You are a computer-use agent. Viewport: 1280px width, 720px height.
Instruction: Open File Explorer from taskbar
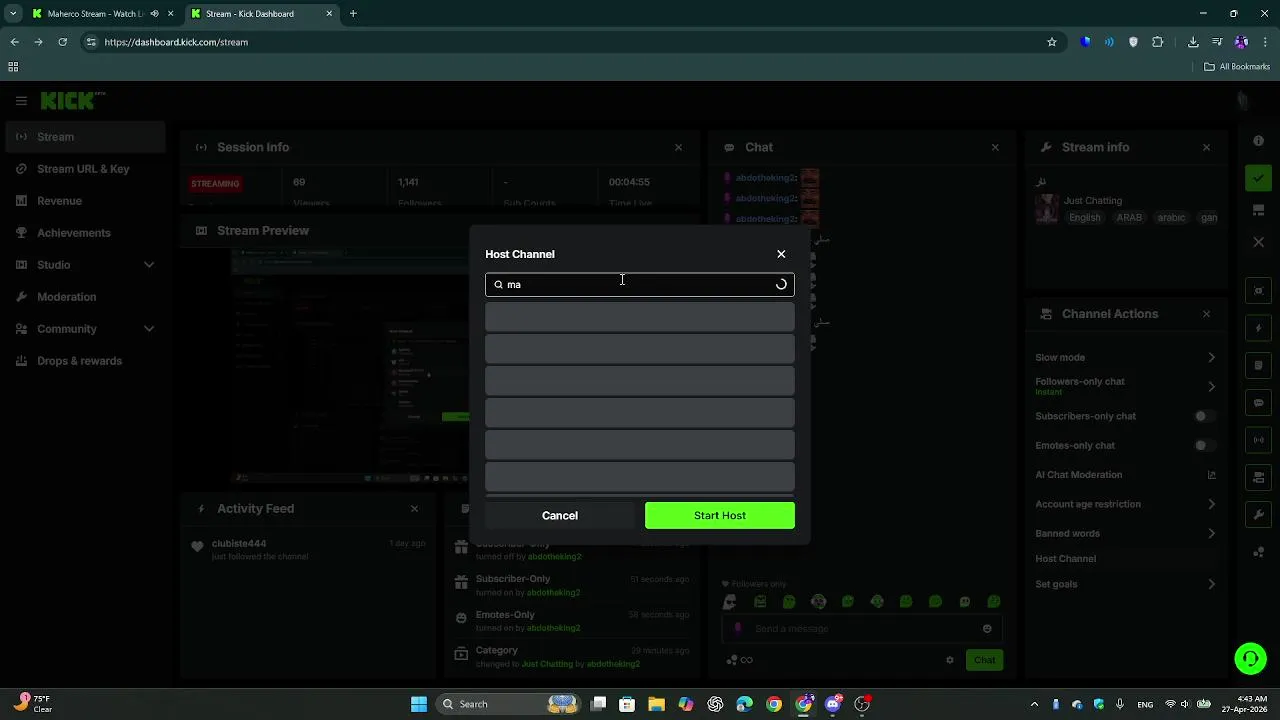[x=656, y=704]
